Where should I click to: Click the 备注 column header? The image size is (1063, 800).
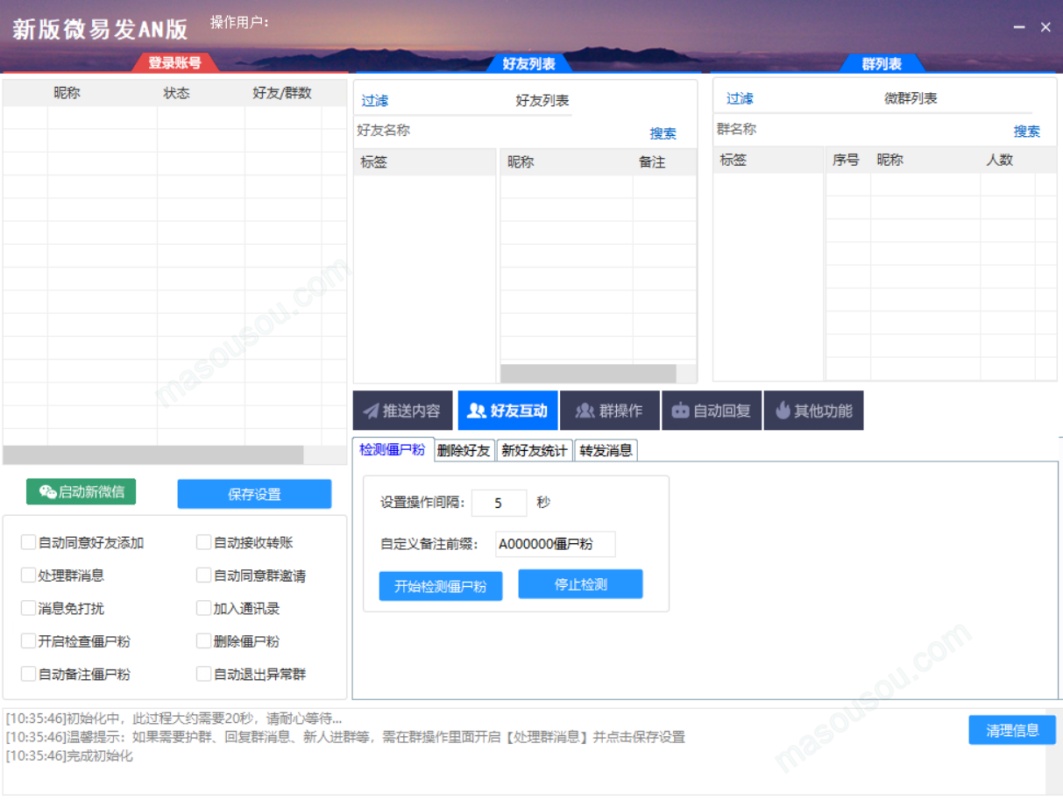(651, 161)
